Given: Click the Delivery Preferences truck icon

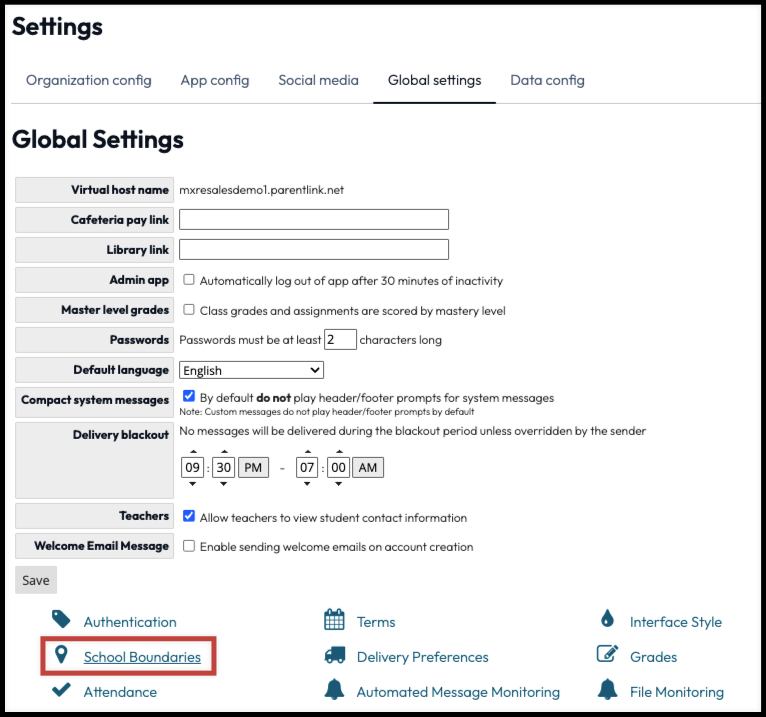Looking at the screenshot, I should 334,656.
